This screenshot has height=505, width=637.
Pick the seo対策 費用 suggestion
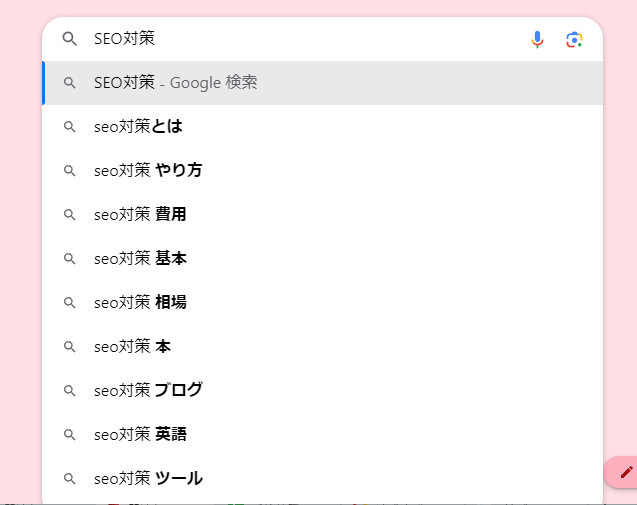pos(323,215)
